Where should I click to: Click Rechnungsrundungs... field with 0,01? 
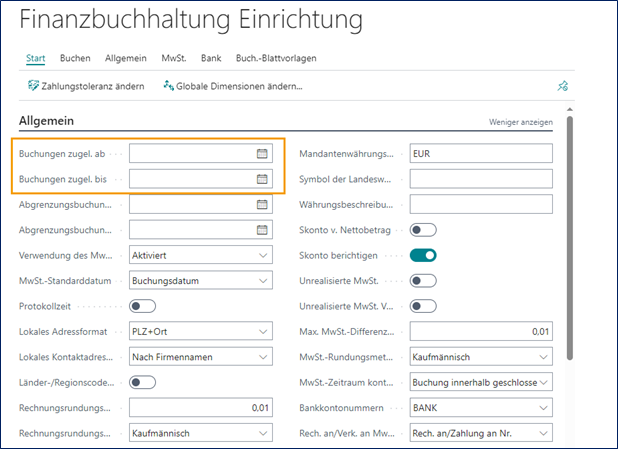coord(201,408)
